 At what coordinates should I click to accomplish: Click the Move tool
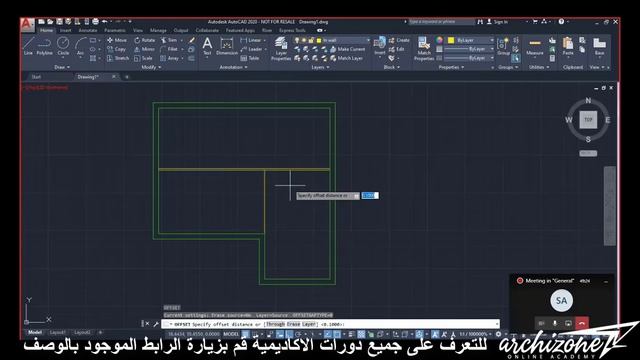tap(117, 40)
